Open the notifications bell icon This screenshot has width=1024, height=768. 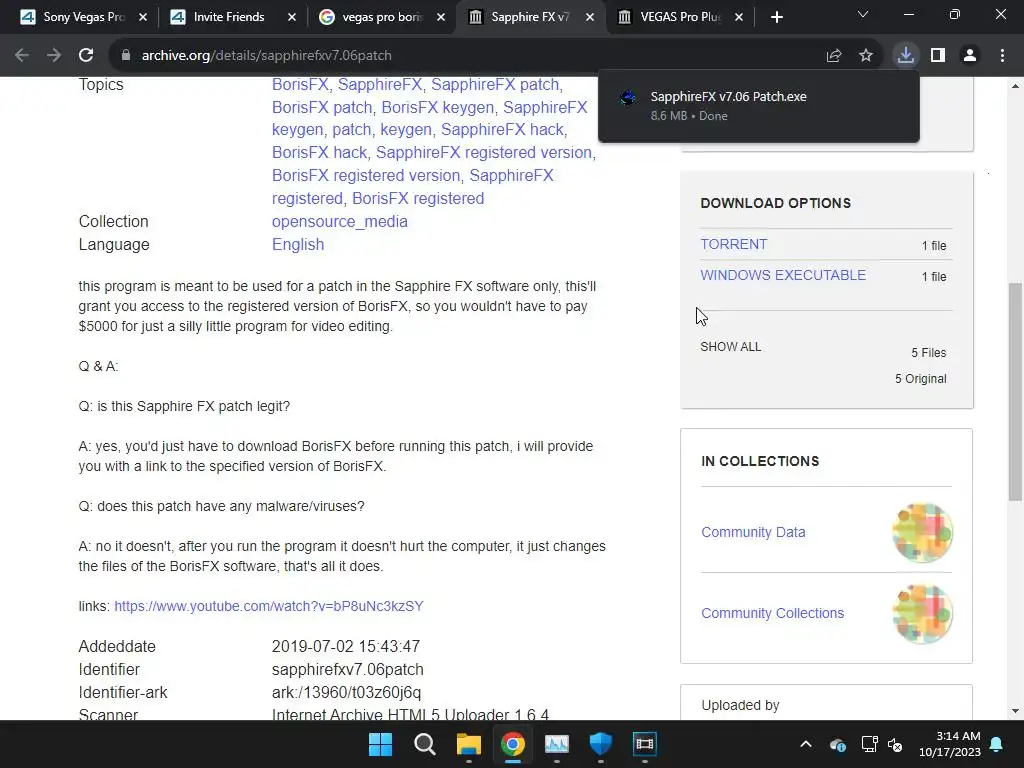tap(997, 744)
